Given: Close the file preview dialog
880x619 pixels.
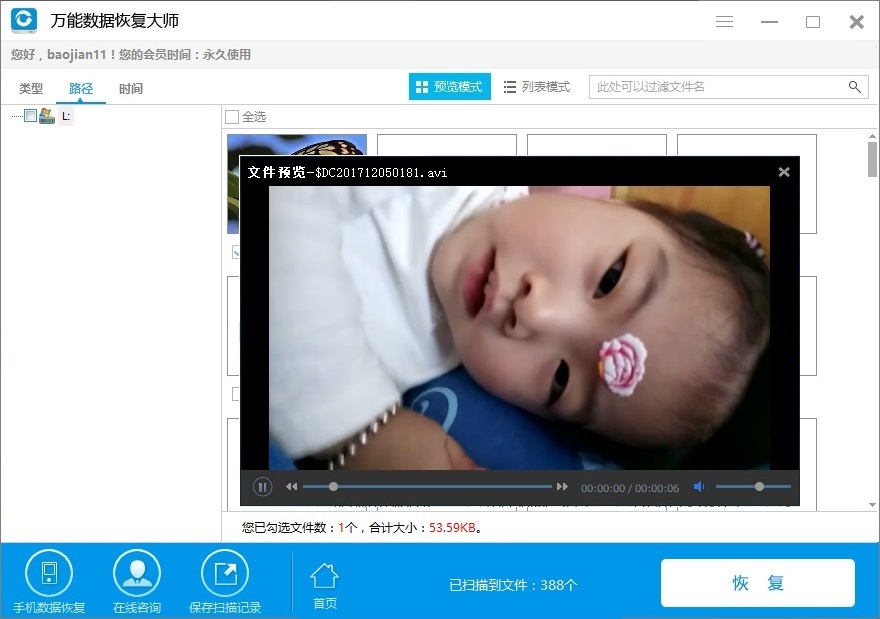Looking at the screenshot, I should click(783, 171).
